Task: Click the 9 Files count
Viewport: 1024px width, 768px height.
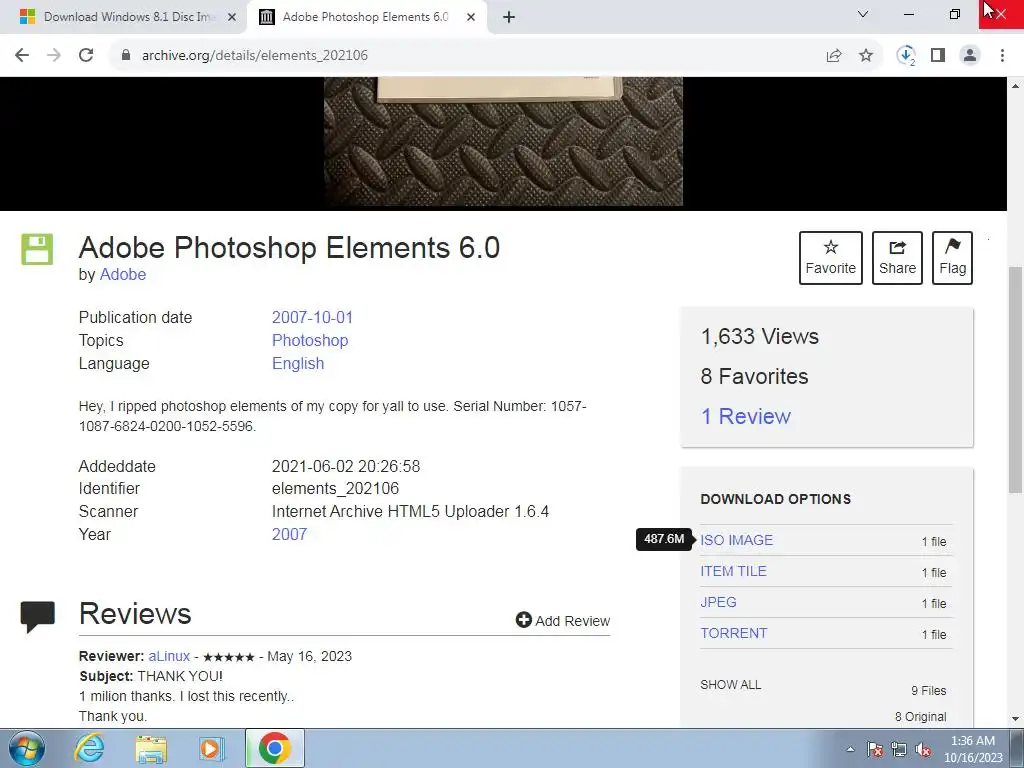Action: [x=928, y=690]
